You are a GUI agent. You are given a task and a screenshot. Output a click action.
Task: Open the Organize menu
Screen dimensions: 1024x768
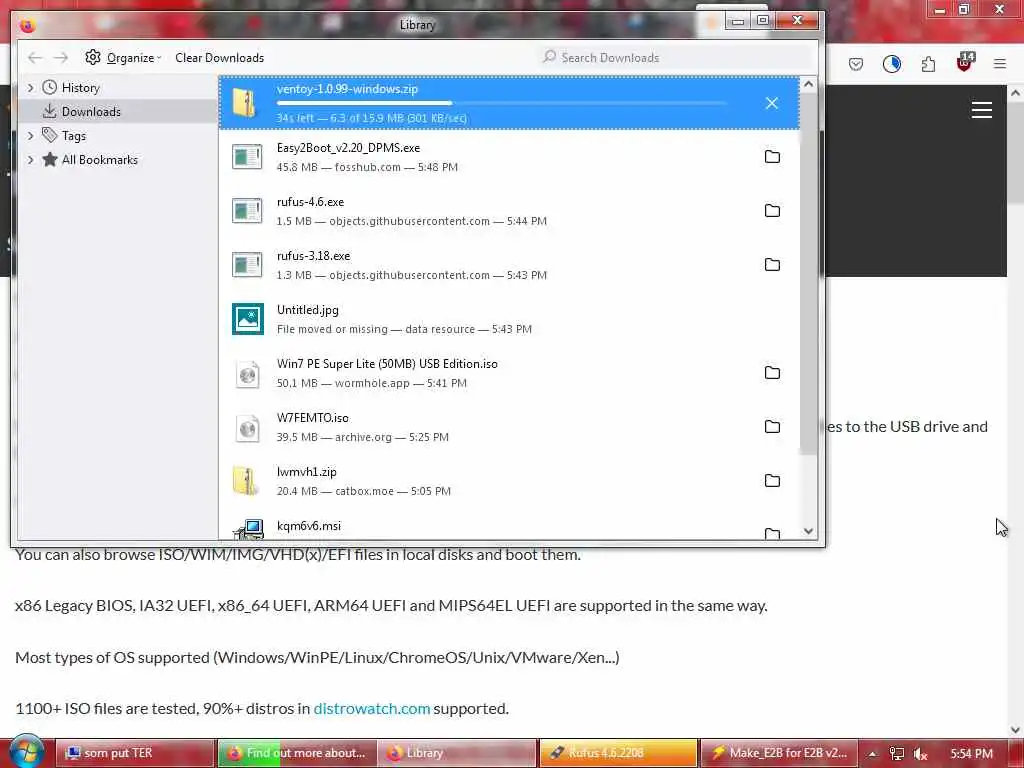123,57
